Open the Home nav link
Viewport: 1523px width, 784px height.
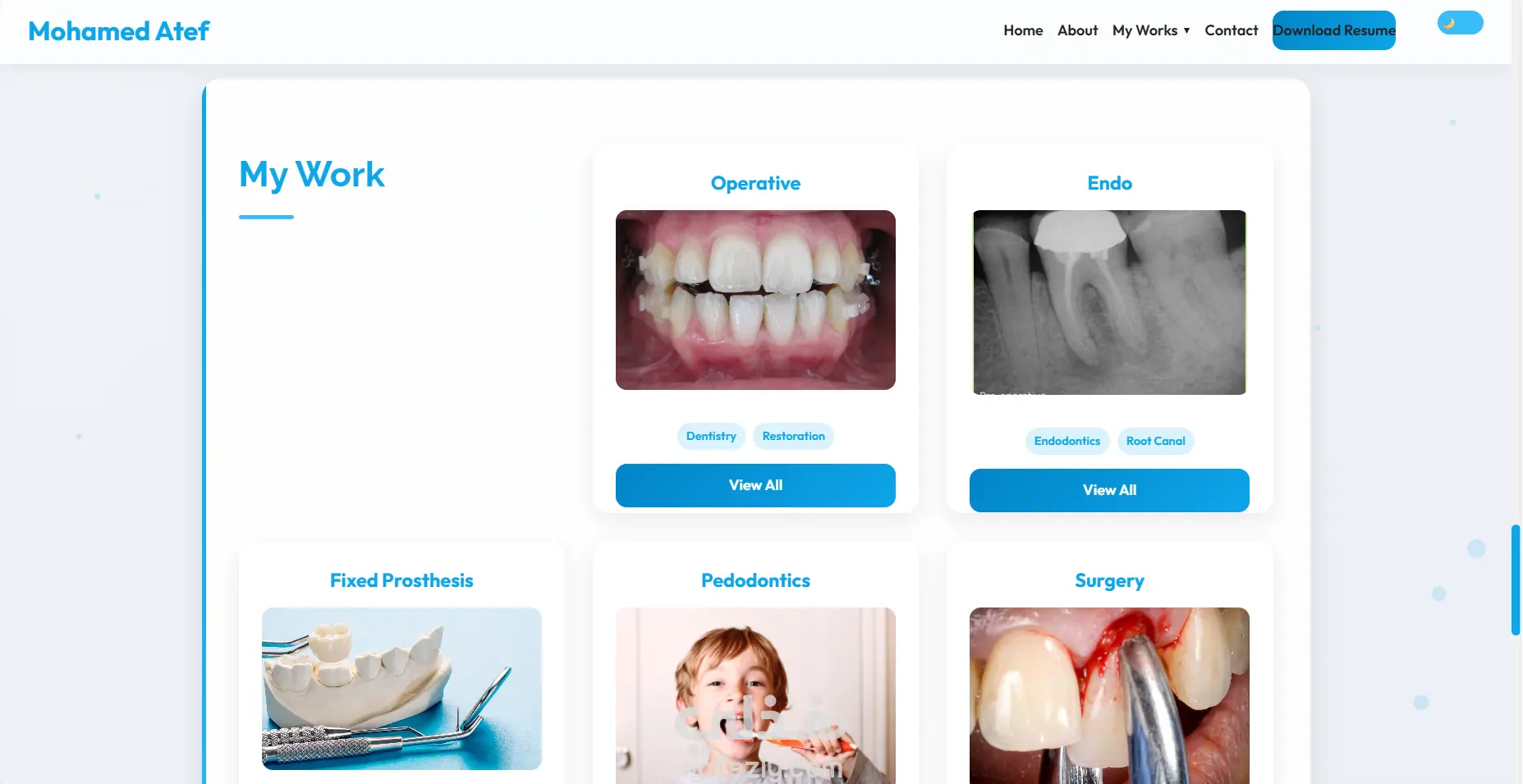1023,30
